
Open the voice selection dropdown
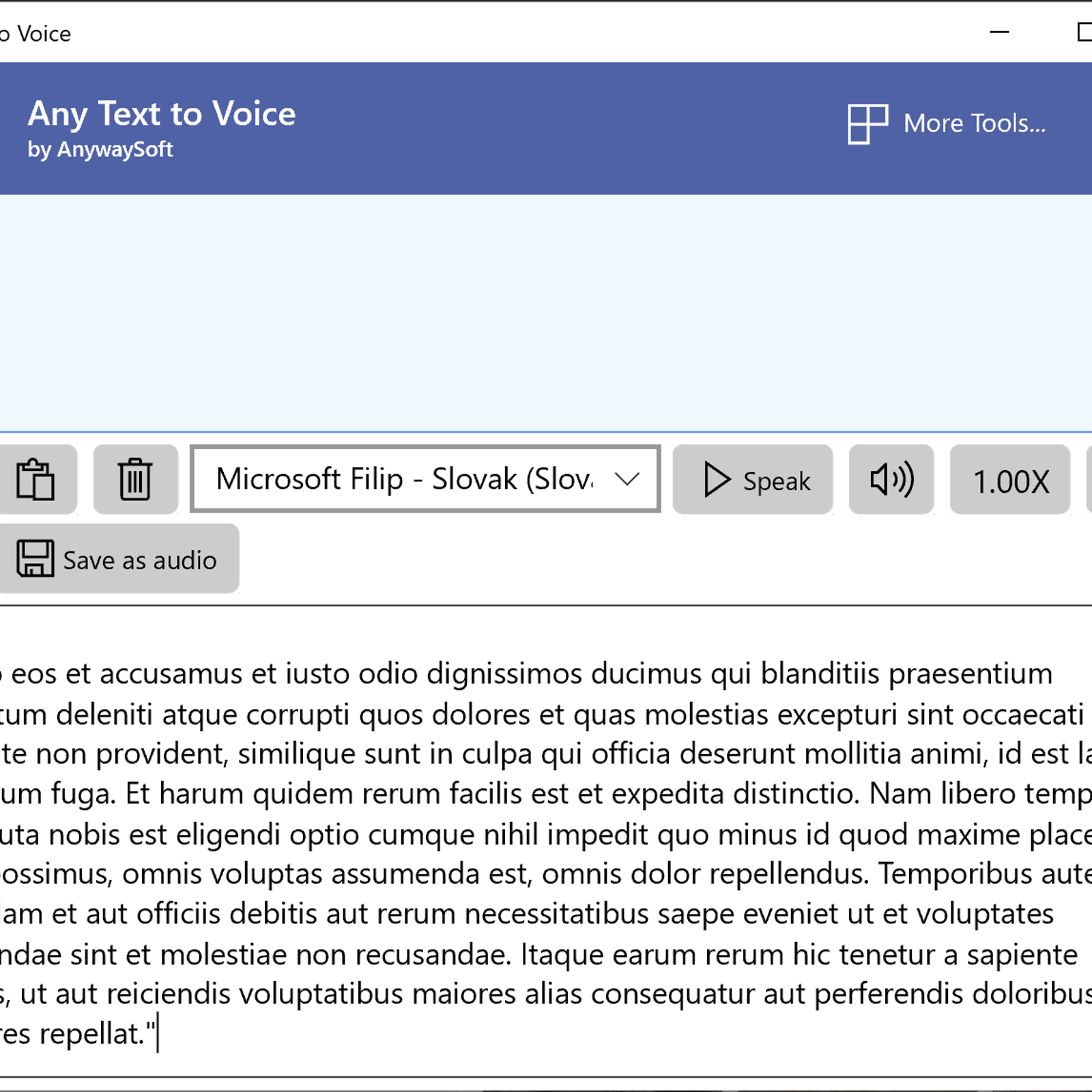(423, 480)
